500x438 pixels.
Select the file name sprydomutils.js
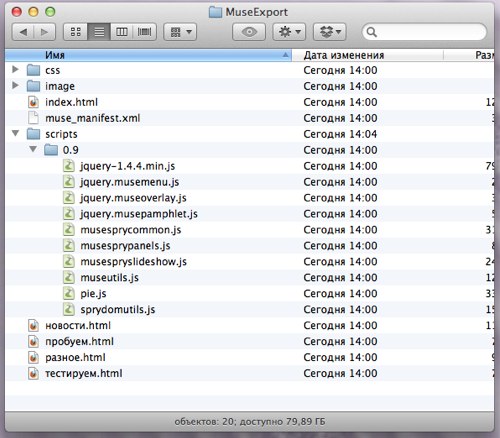[x=118, y=310]
